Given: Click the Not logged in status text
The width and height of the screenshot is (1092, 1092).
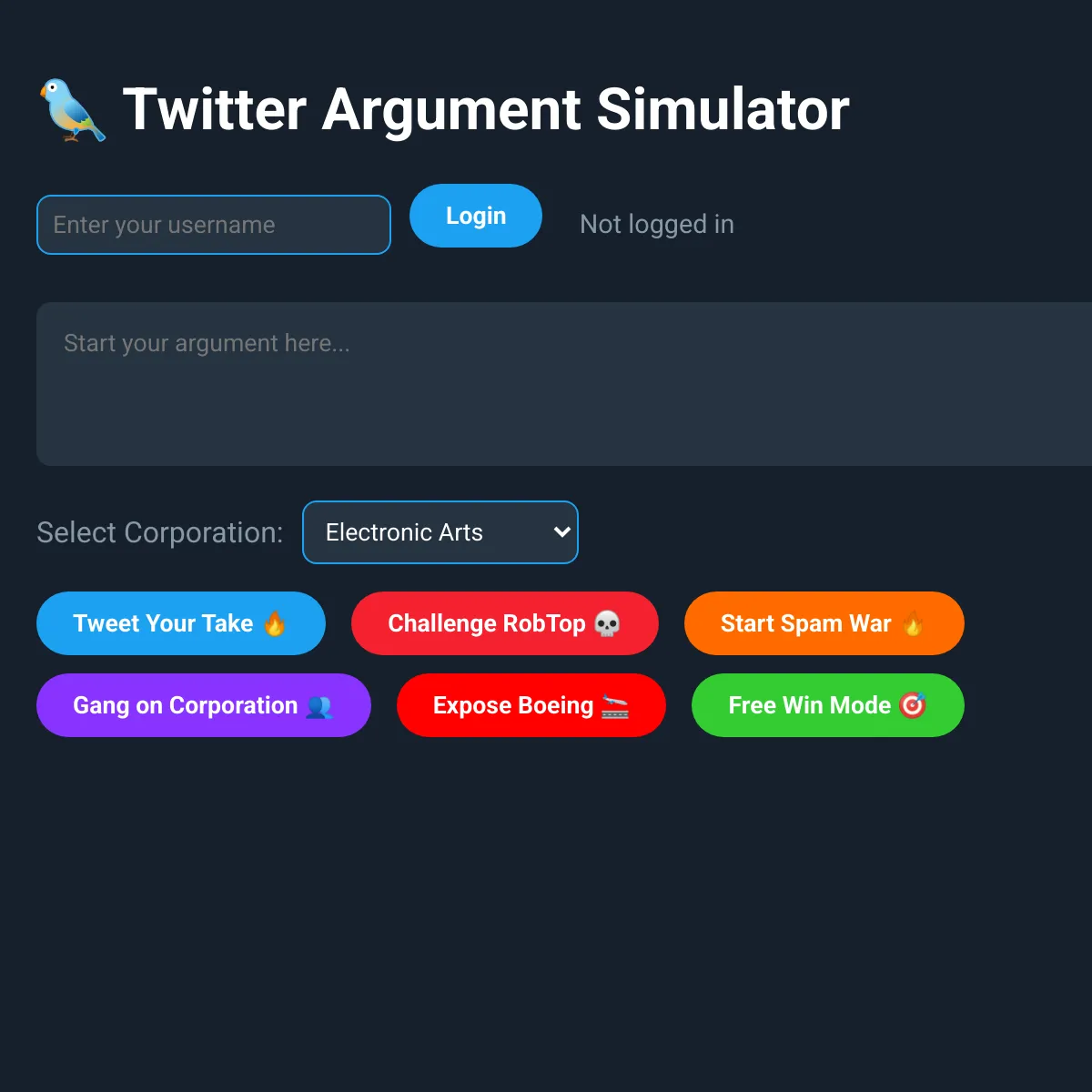Looking at the screenshot, I should click(657, 224).
